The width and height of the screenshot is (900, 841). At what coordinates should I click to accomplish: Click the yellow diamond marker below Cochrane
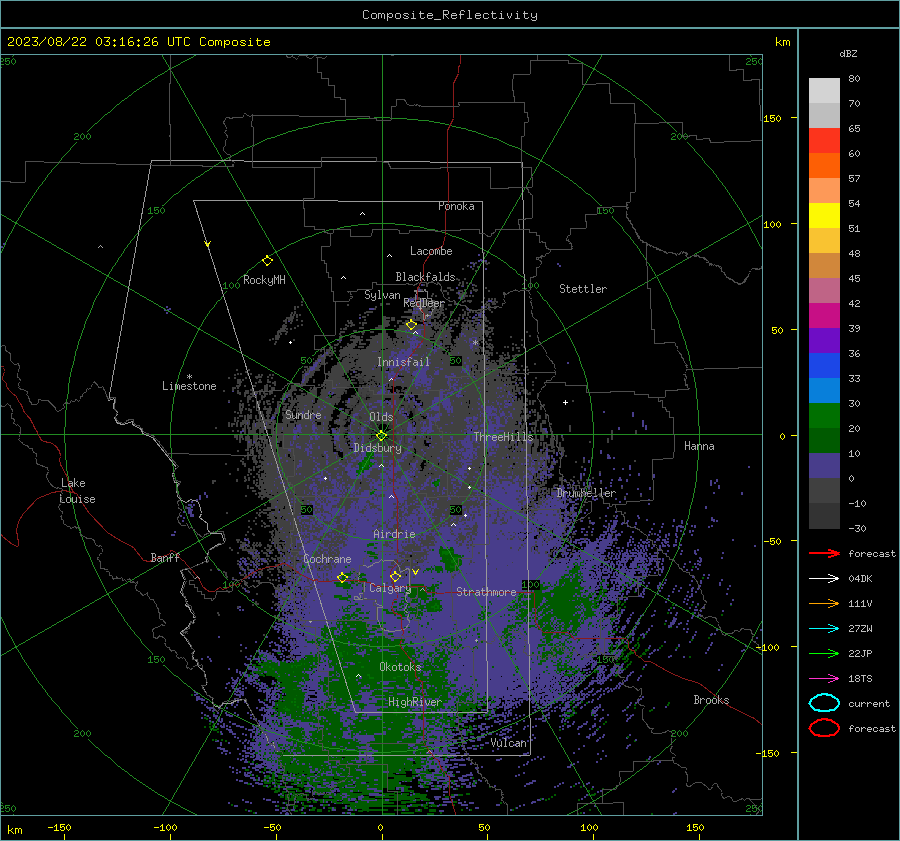click(x=342, y=577)
